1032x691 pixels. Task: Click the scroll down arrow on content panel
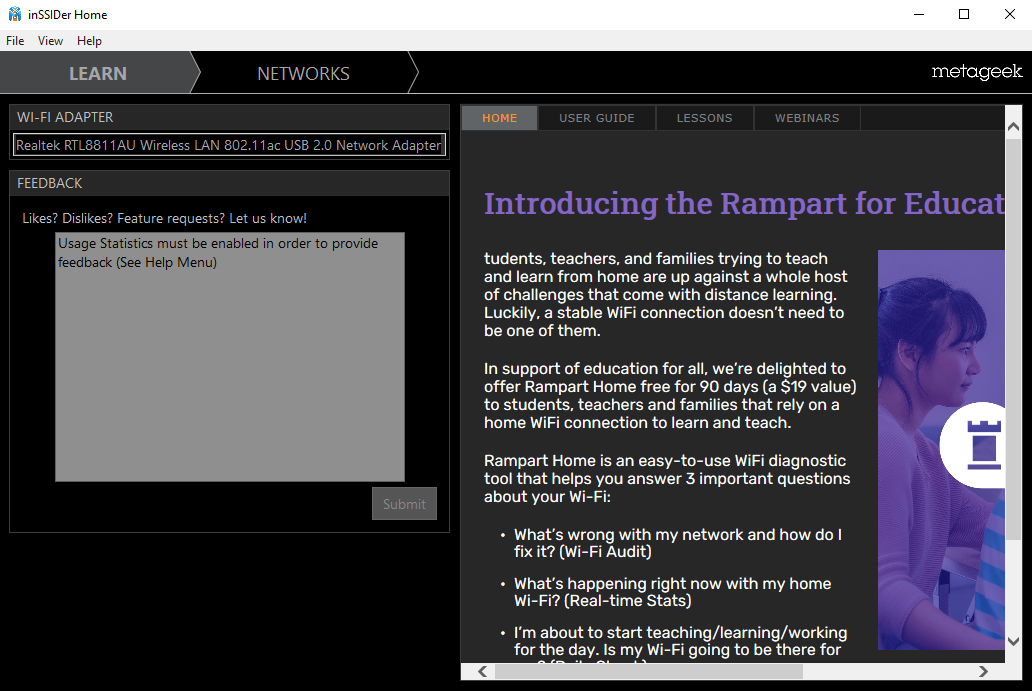[x=1013, y=641]
